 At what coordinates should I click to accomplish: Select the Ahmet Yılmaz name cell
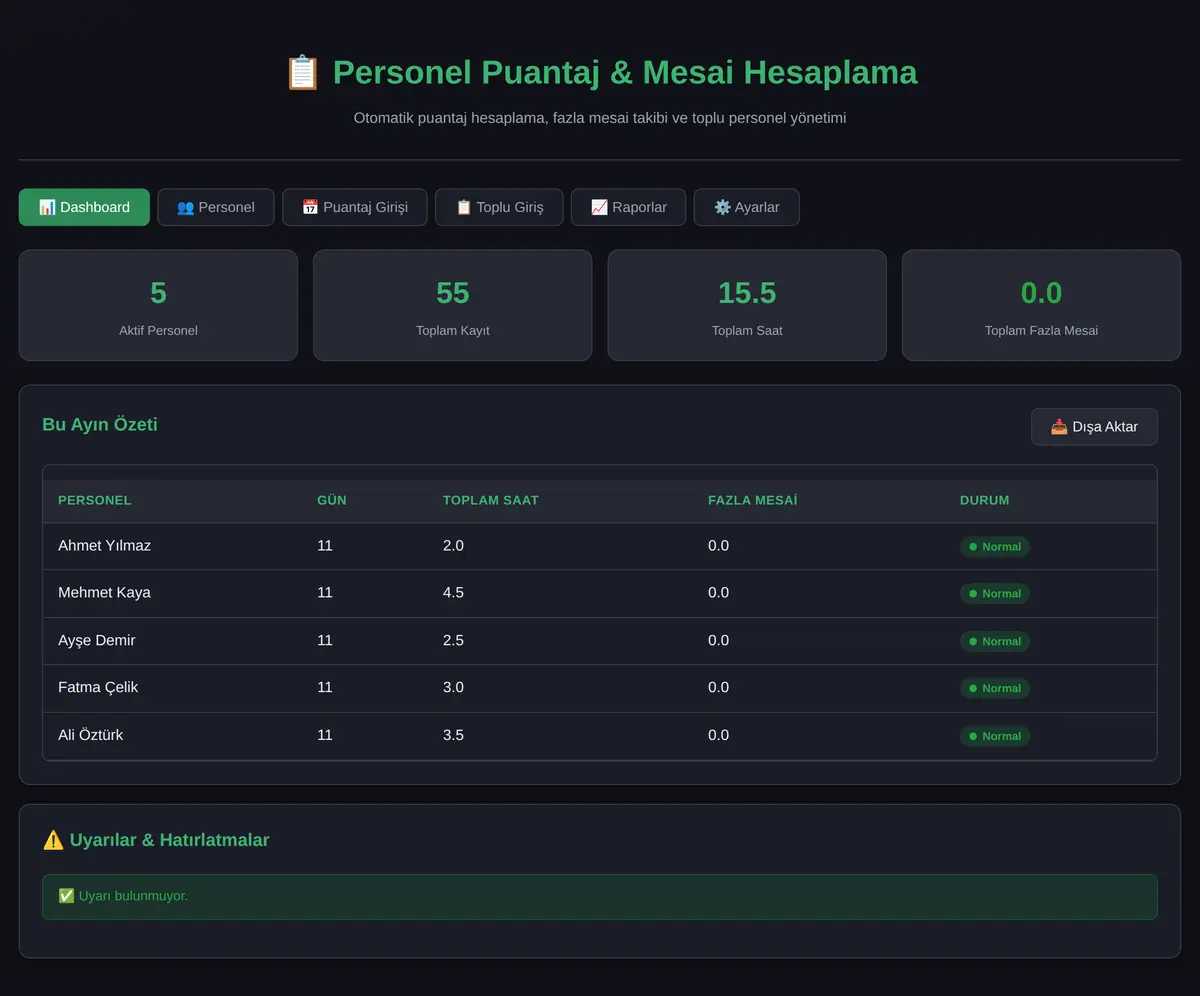click(105, 546)
